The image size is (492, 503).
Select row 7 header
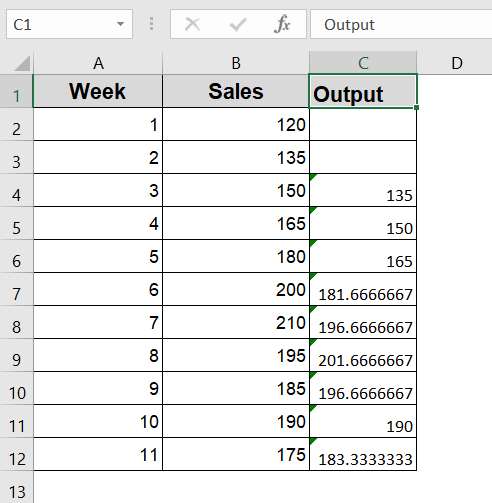[x=17, y=289]
